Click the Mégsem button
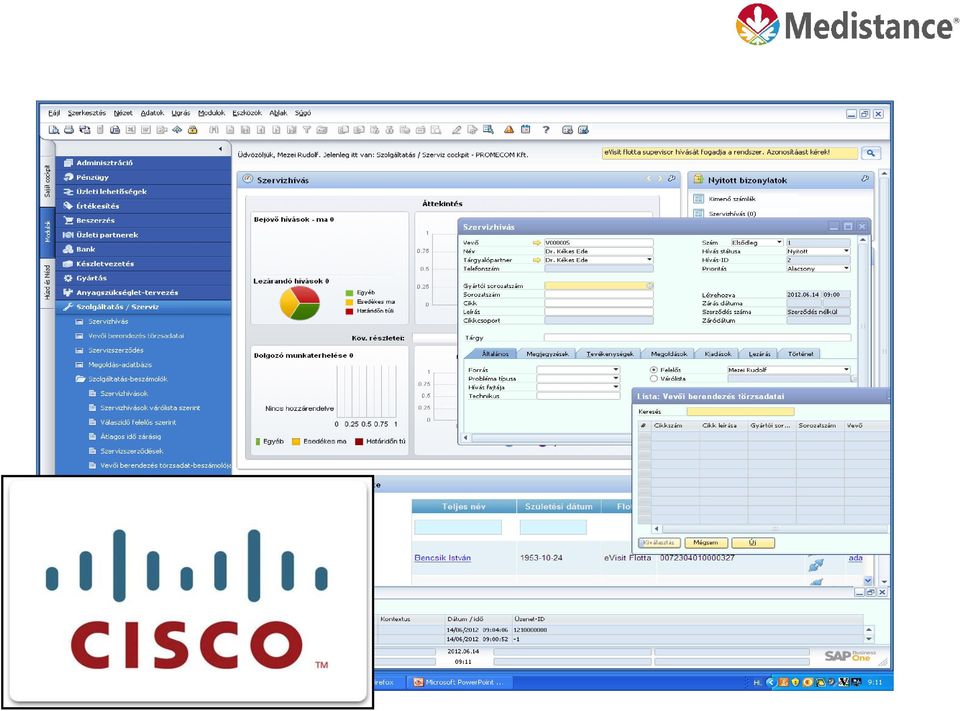The width and height of the screenshot is (960, 711). pyautogui.click(x=705, y=543)
